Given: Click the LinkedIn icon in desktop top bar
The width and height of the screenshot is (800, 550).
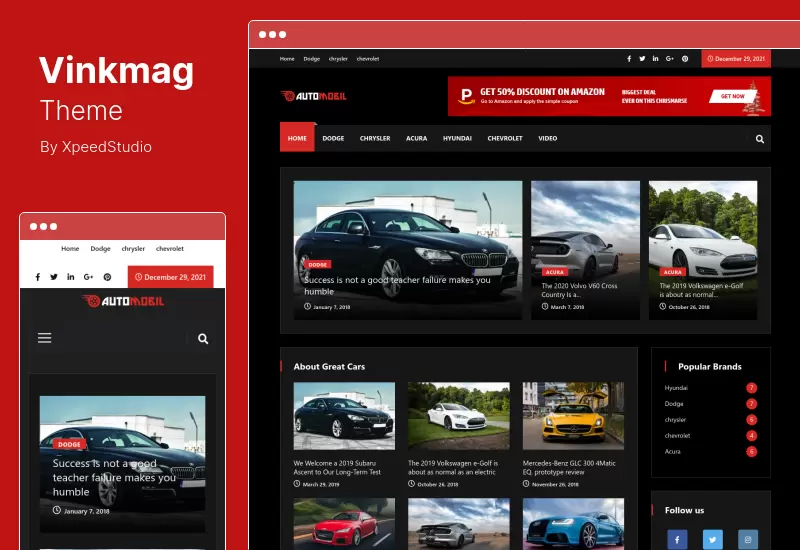Looking at the screenshot, I should pyautogui.click(x=655, y=59).
